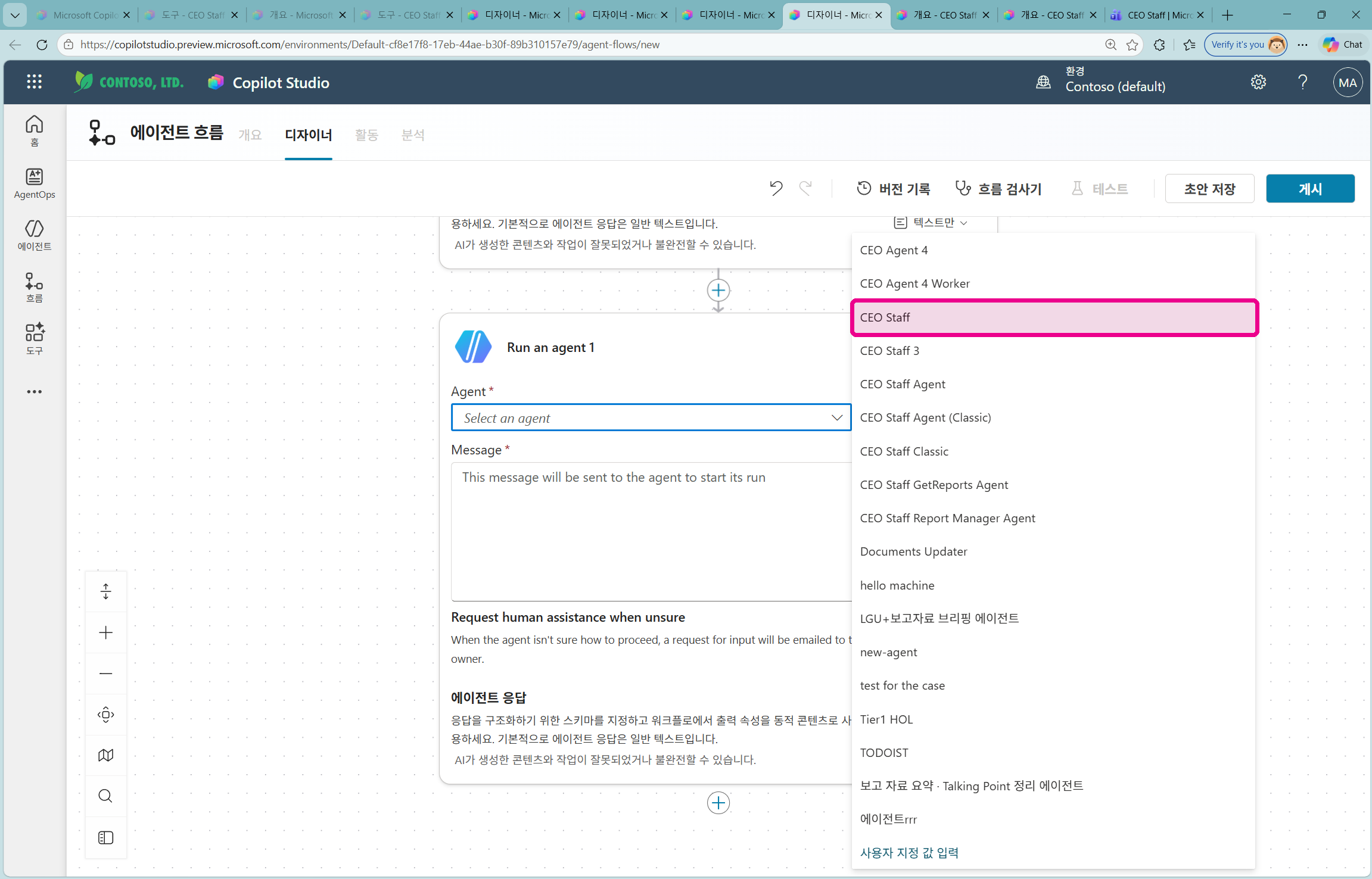Click the Verify it's you profile button
Image resolution: width=1372 pixels, height=879 pixels.
[1246, 45]
